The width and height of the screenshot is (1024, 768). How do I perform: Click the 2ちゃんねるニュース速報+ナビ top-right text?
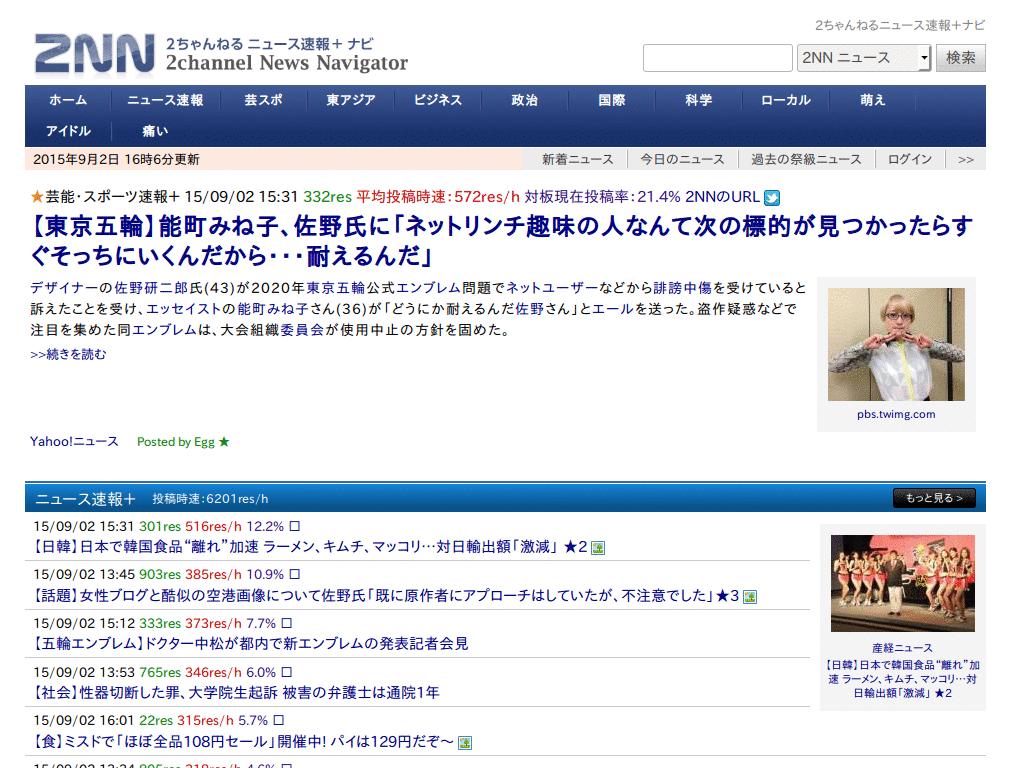(900, 25)
